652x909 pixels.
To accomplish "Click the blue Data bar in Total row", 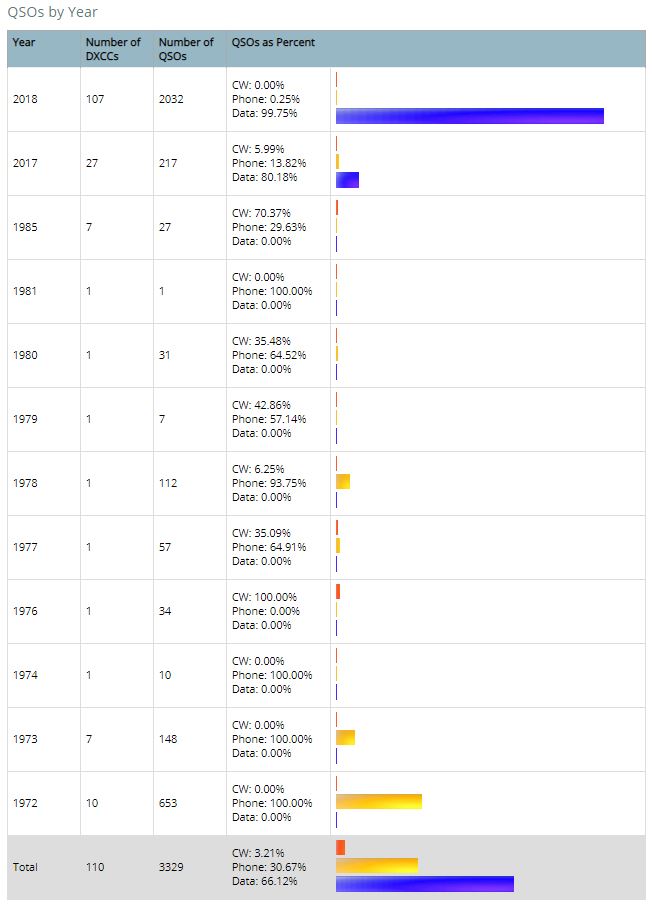I will click(425, 884).
